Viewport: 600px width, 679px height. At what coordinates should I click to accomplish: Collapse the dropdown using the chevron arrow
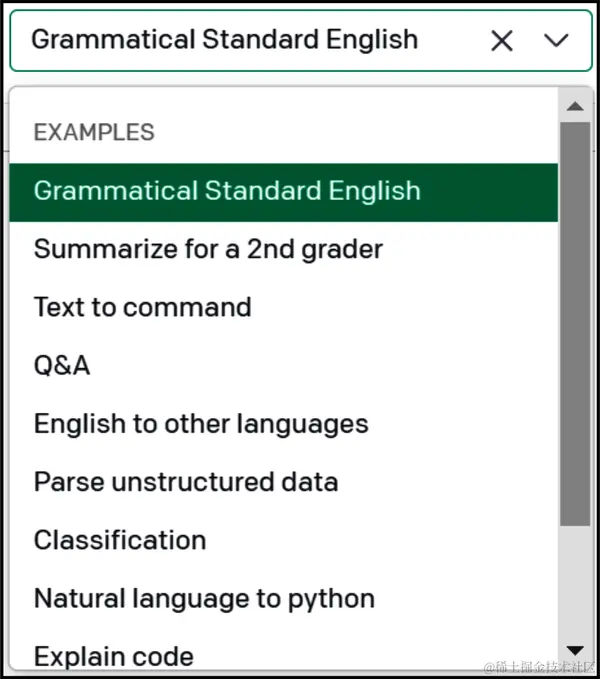click(x=556, y=40)
